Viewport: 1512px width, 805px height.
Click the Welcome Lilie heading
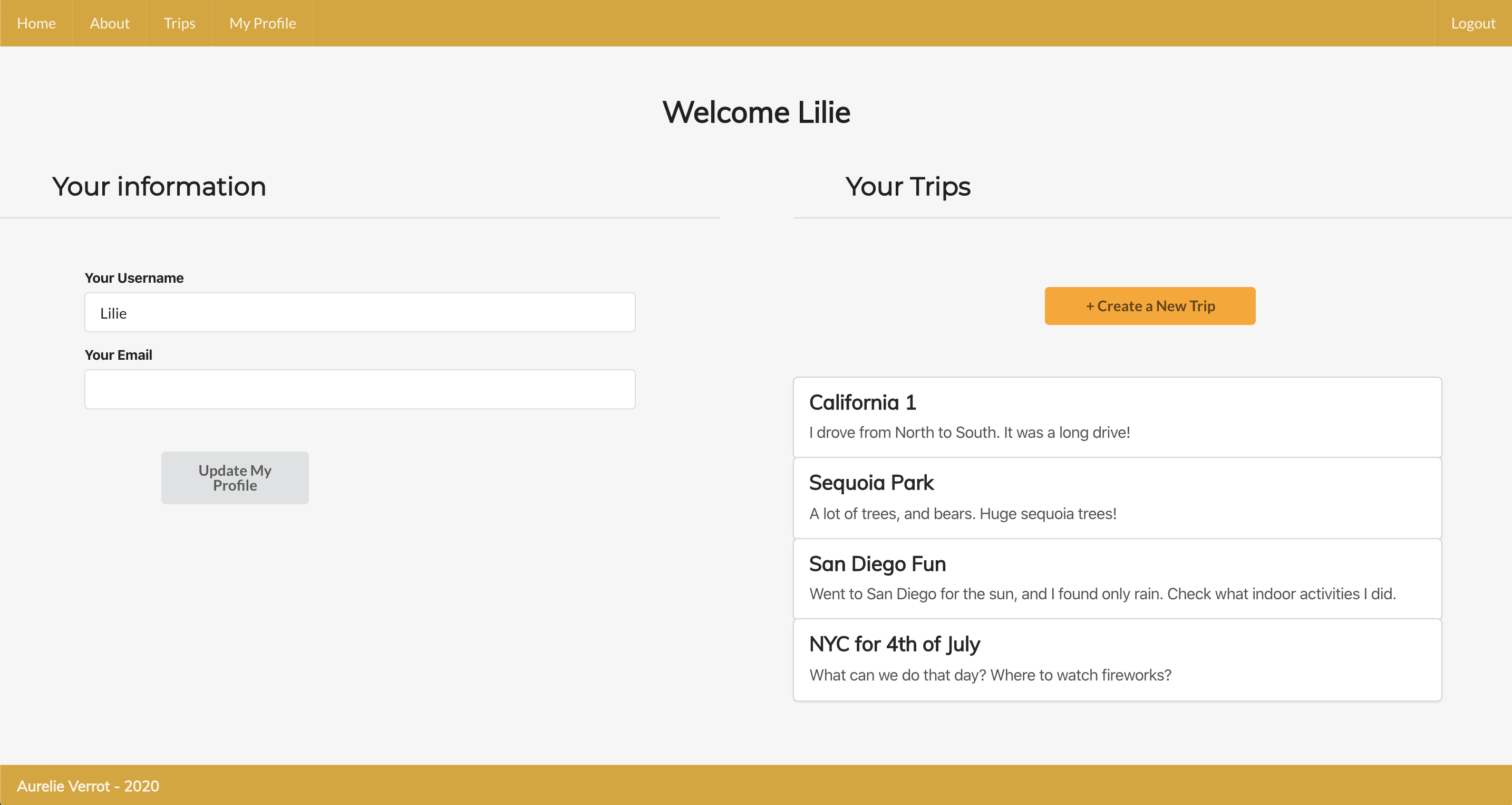(756, 112)
